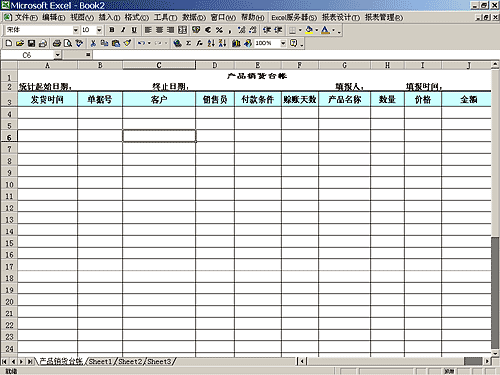The width and height of the screenshot is (500, 375).
Task: Activate Format Painter
Action: pyautogui.click(x=127, y=43)
